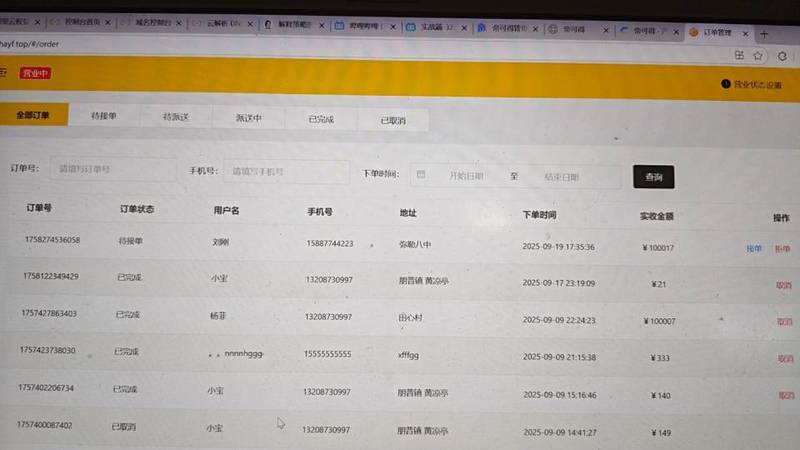Click the 用户名 column header
800x450 pixels.
[227, 211]
